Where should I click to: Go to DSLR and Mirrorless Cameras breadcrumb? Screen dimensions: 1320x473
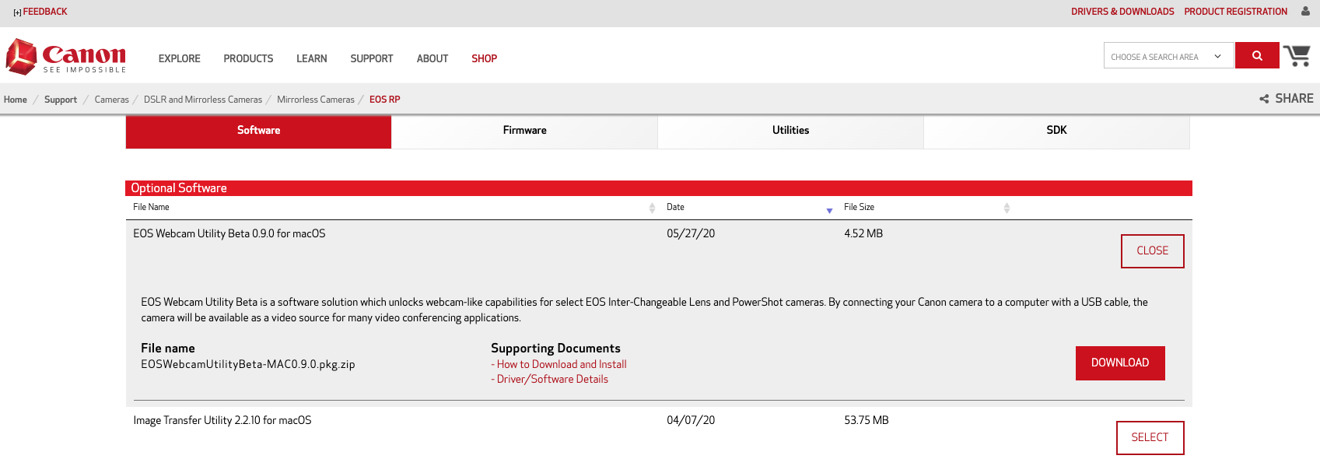click(x=203, y=100)
